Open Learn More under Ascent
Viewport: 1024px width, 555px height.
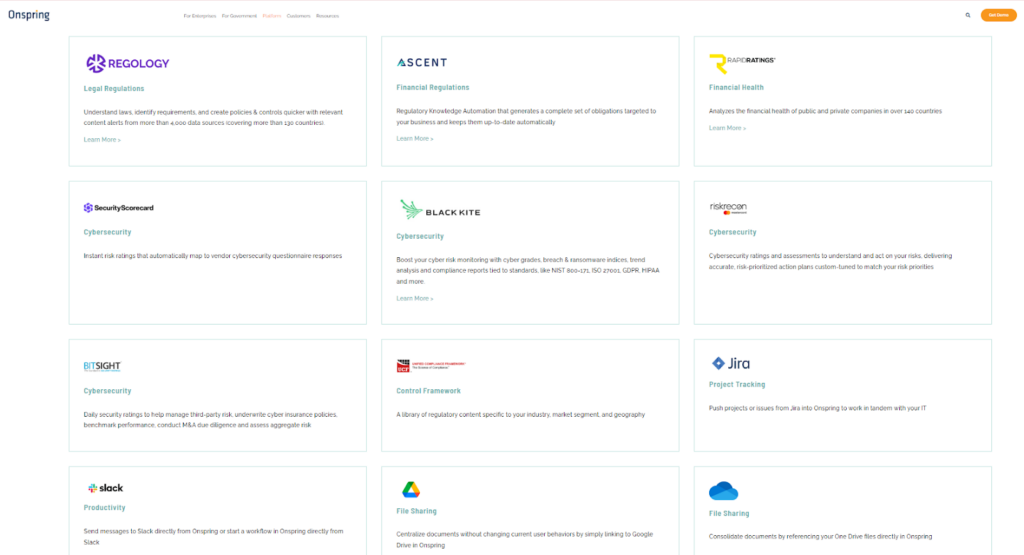(x=415, y=138)
